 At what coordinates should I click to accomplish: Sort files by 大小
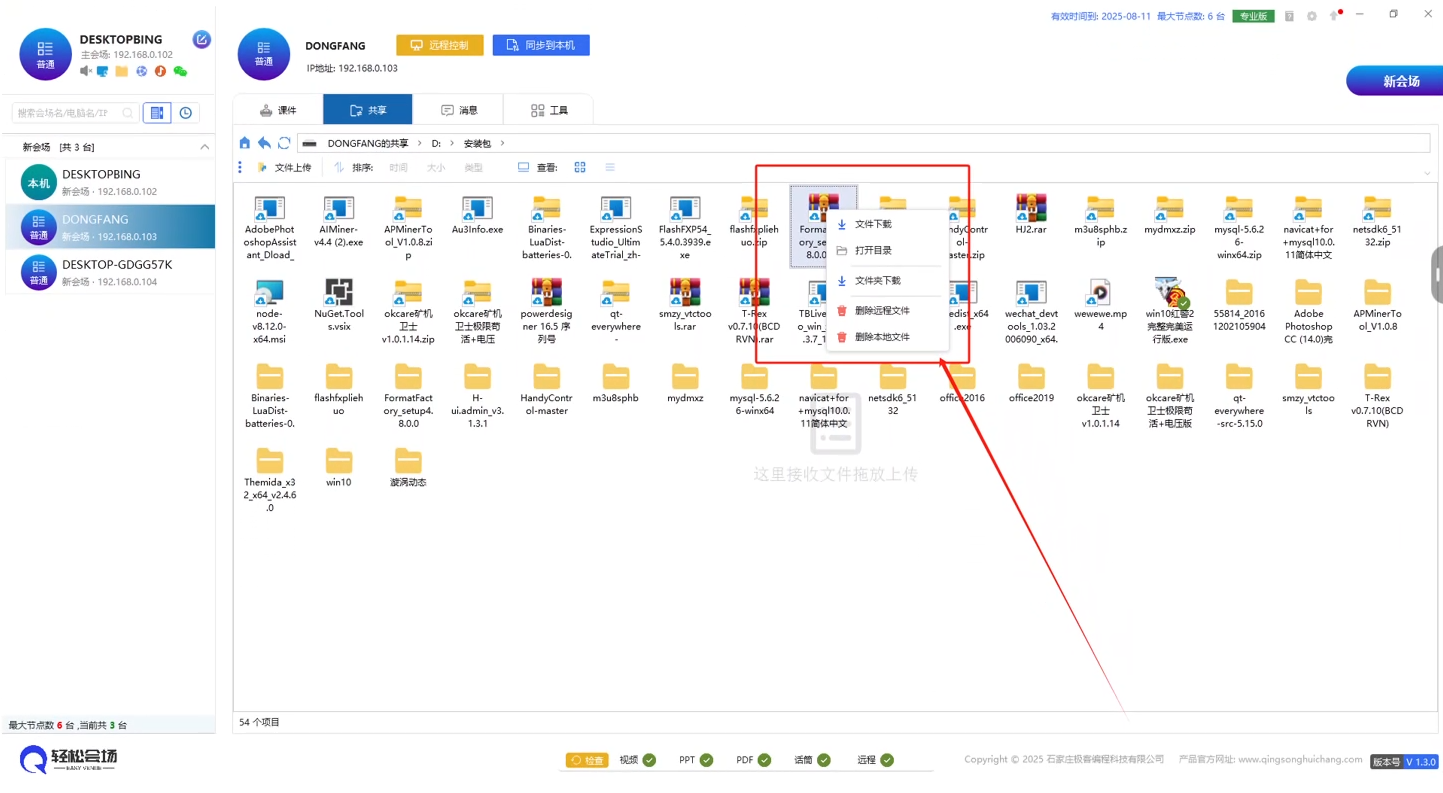point(436,168)
